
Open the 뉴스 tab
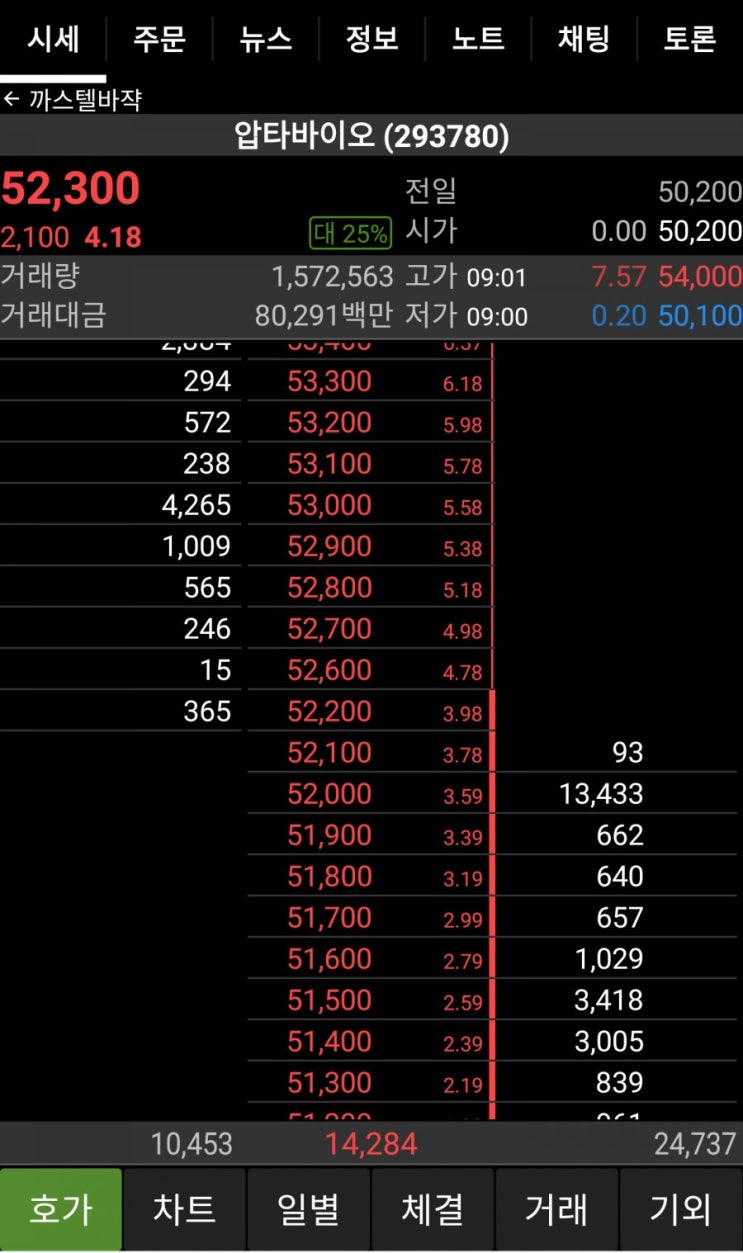pyautogui.click(x=265, y=39)
